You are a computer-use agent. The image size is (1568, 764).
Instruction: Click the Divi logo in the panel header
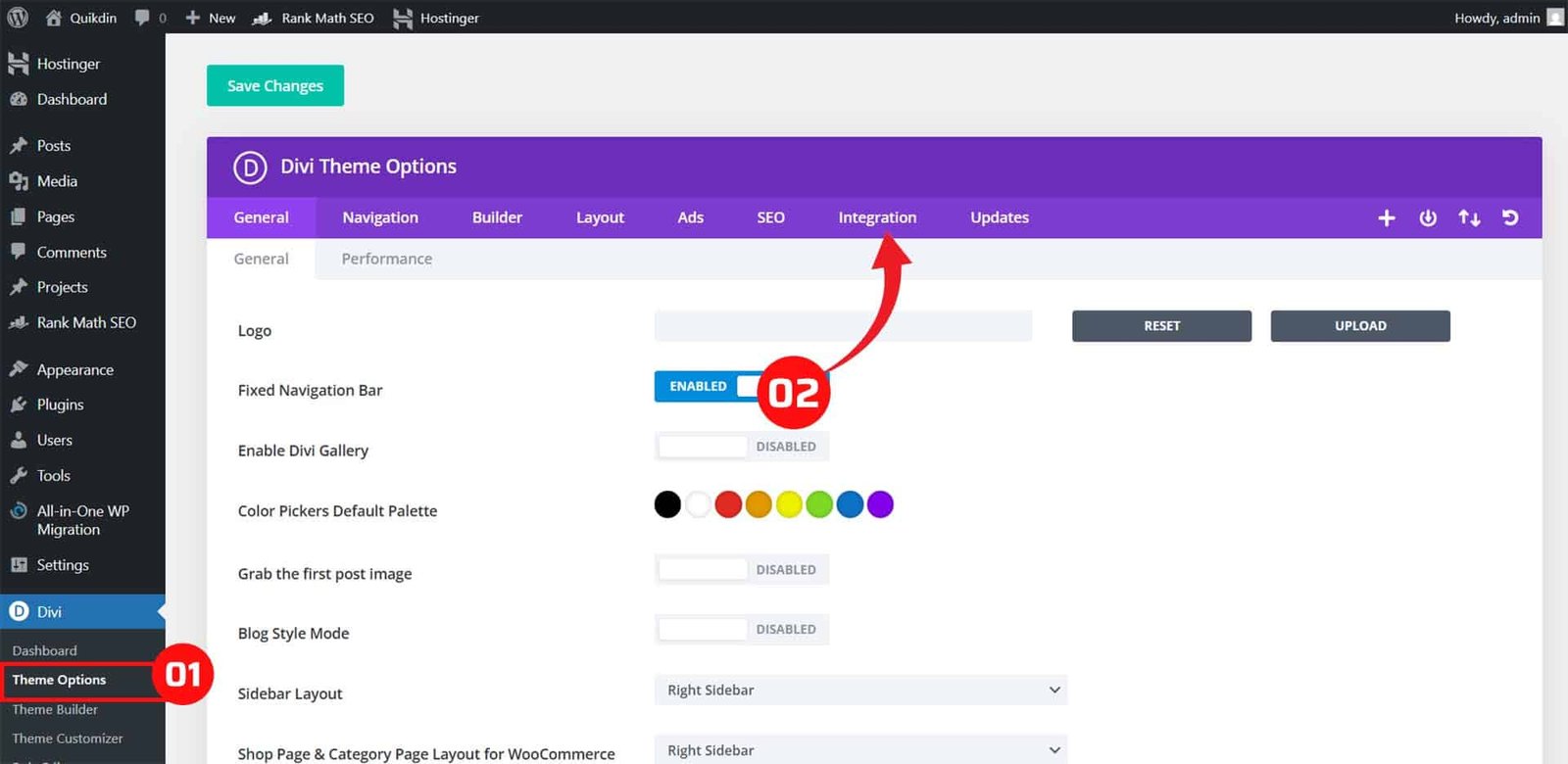click(x=250, y=167)
